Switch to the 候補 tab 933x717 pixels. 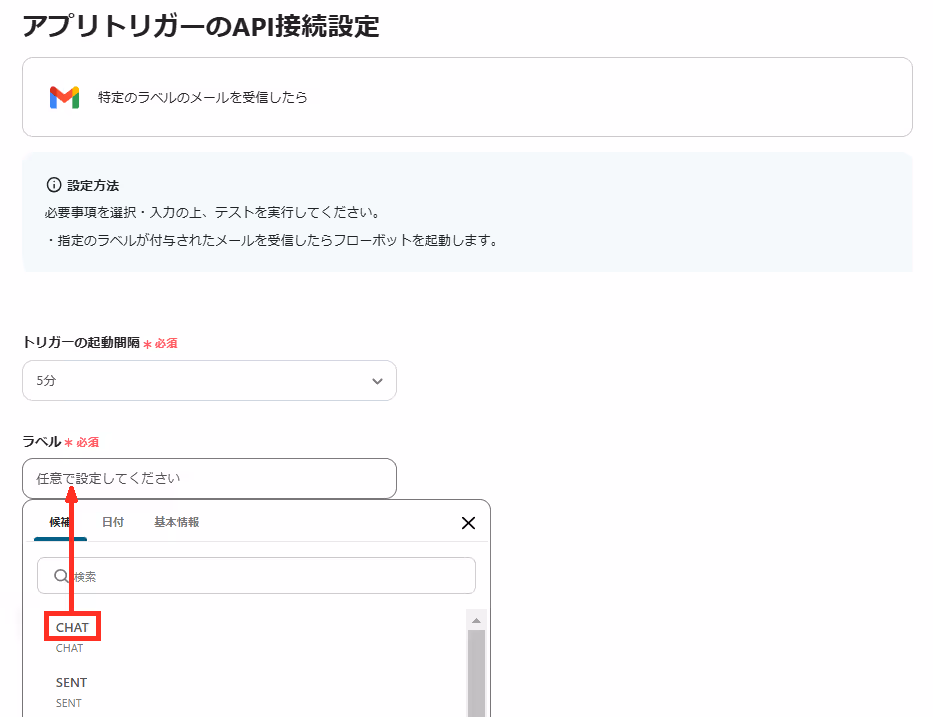point(60,522)
